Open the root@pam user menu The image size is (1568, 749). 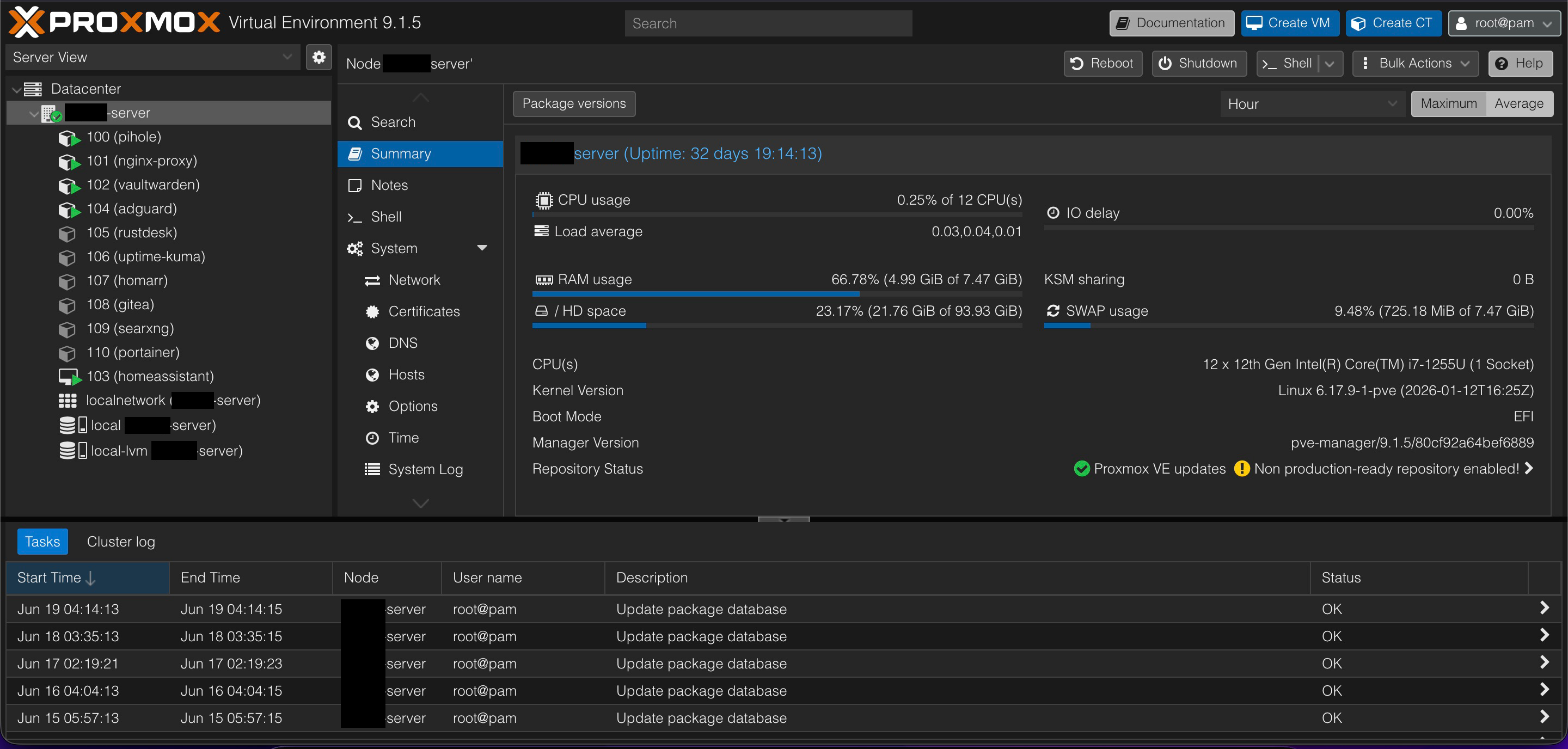[1504, 23]
